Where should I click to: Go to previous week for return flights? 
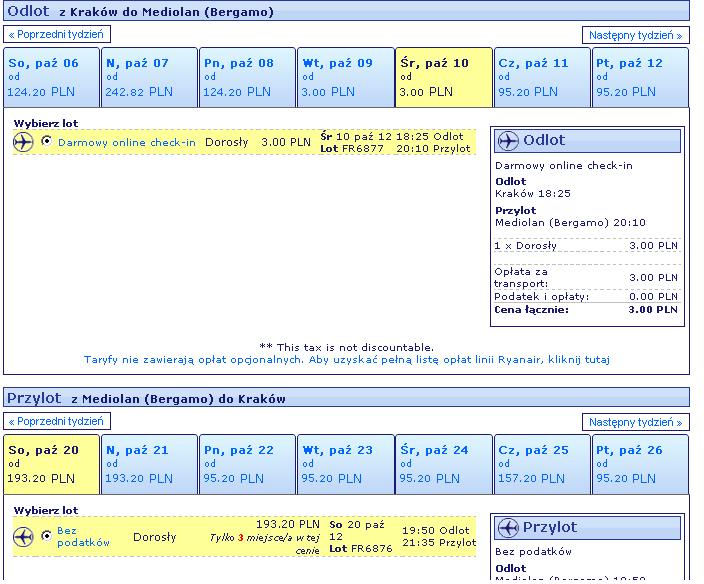click(57, 421)
